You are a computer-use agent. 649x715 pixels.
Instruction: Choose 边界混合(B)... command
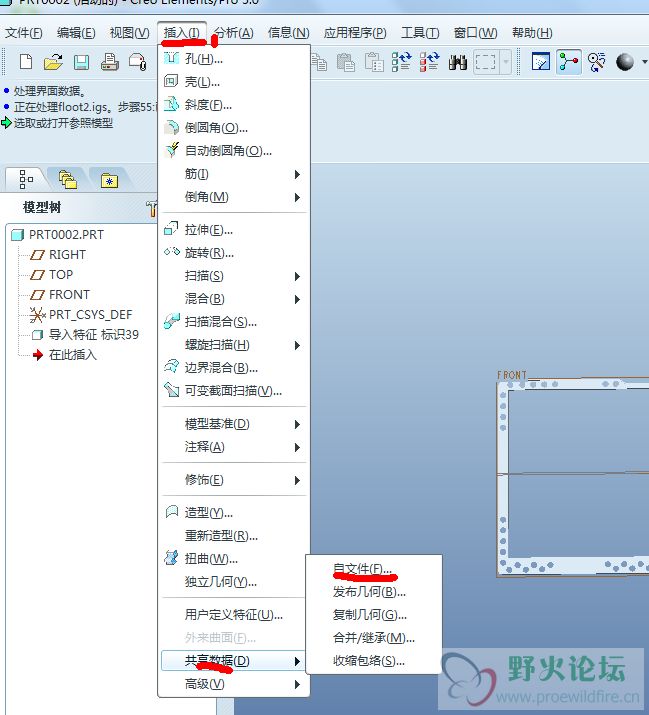(x=234, y=368)
